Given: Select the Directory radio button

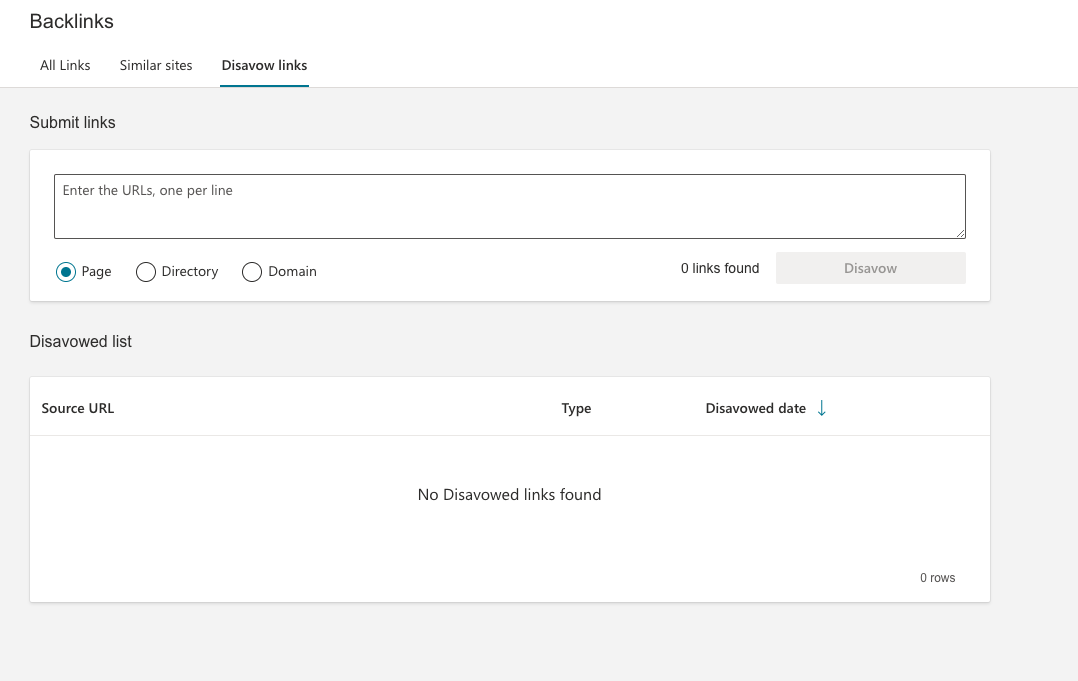Looking at the screenshot, I should tap(146, 271).
